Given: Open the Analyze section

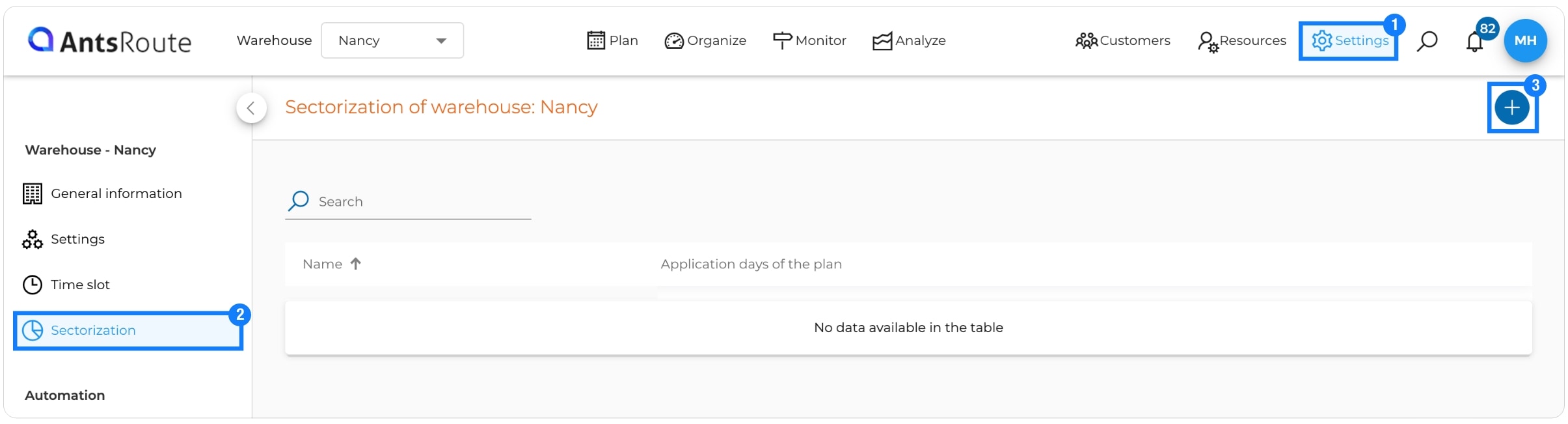Looking at the screenshot, I should tap(909, 40).
